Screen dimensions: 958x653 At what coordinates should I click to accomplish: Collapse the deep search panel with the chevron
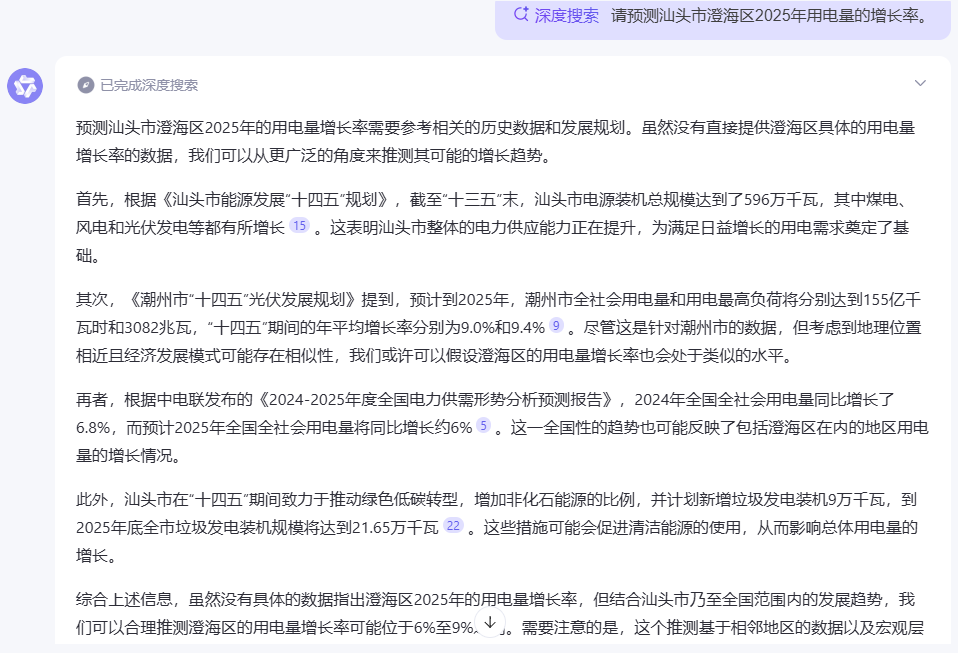(x=920, y=84)
